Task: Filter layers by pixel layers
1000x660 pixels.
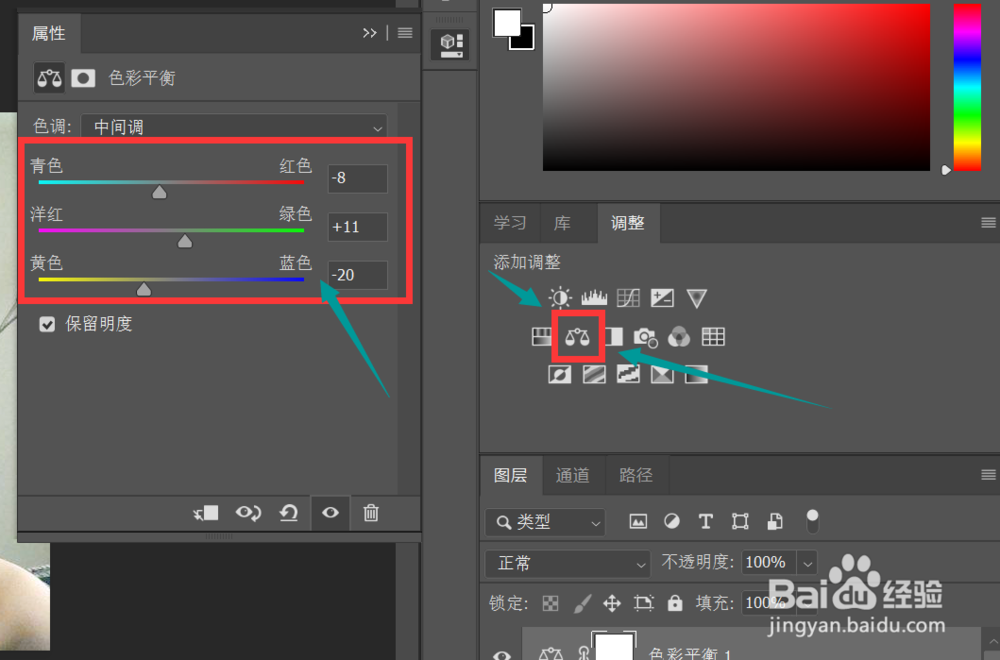Action: pyautogui.click(x=638, y=522)
